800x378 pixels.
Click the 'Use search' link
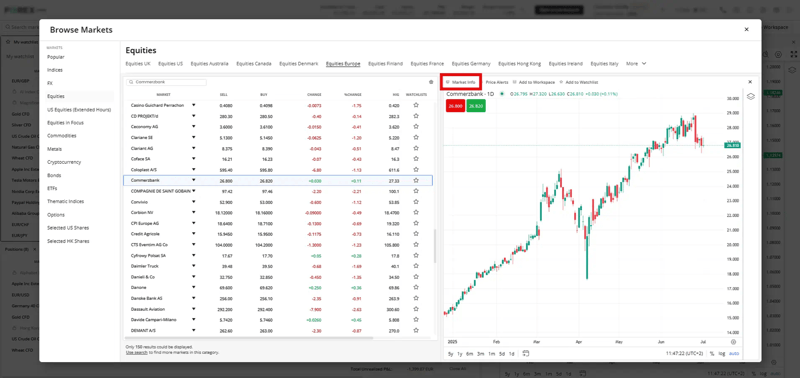[x=136, y=352]
